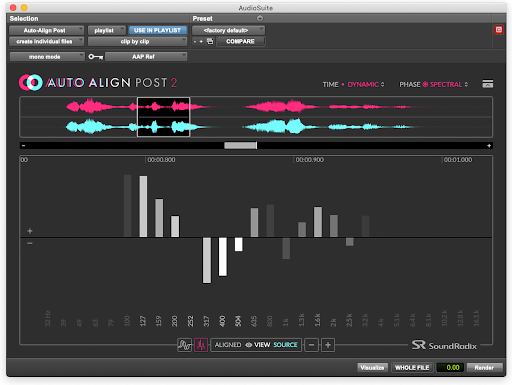Open the PHASE SPECTRAL mode dropdown
512x385 pixels.
tap(448, 84)
